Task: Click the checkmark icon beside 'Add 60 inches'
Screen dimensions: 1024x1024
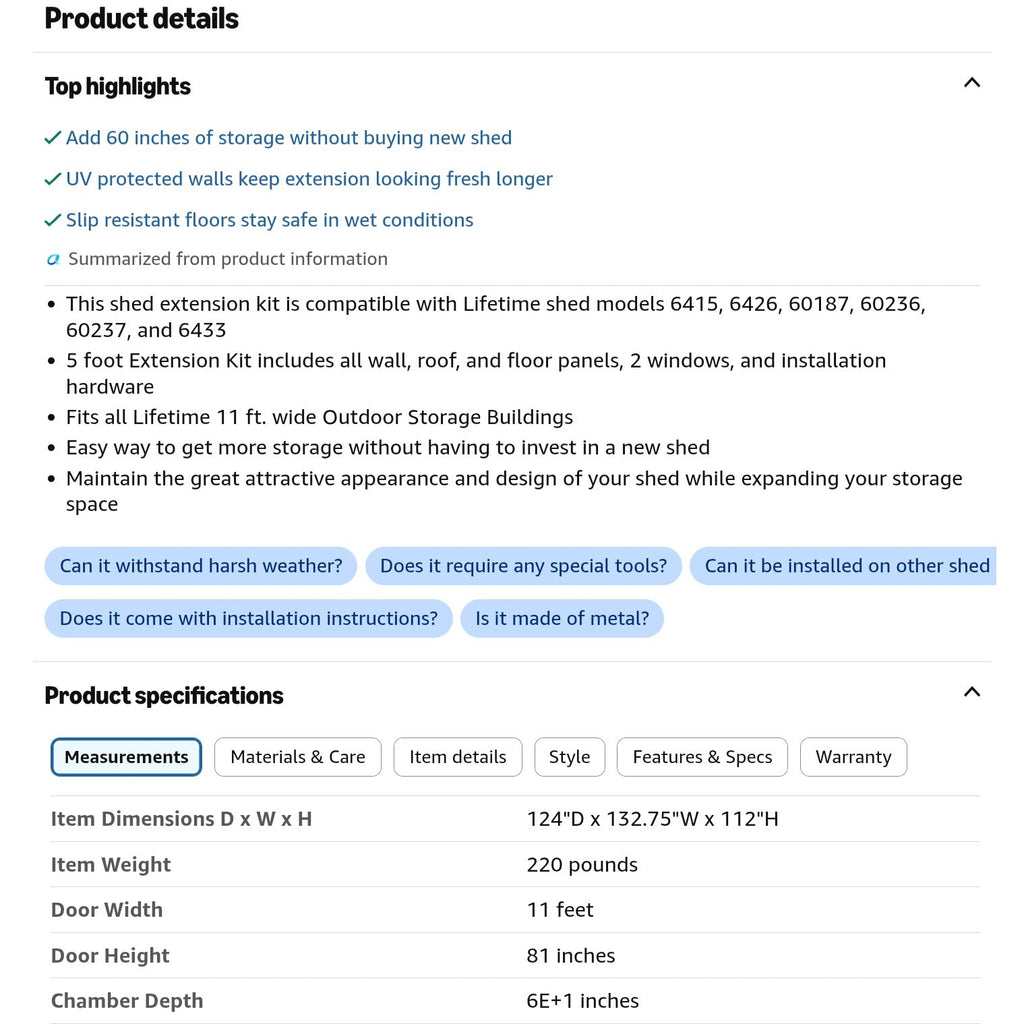Action: [x=53, y=138]
